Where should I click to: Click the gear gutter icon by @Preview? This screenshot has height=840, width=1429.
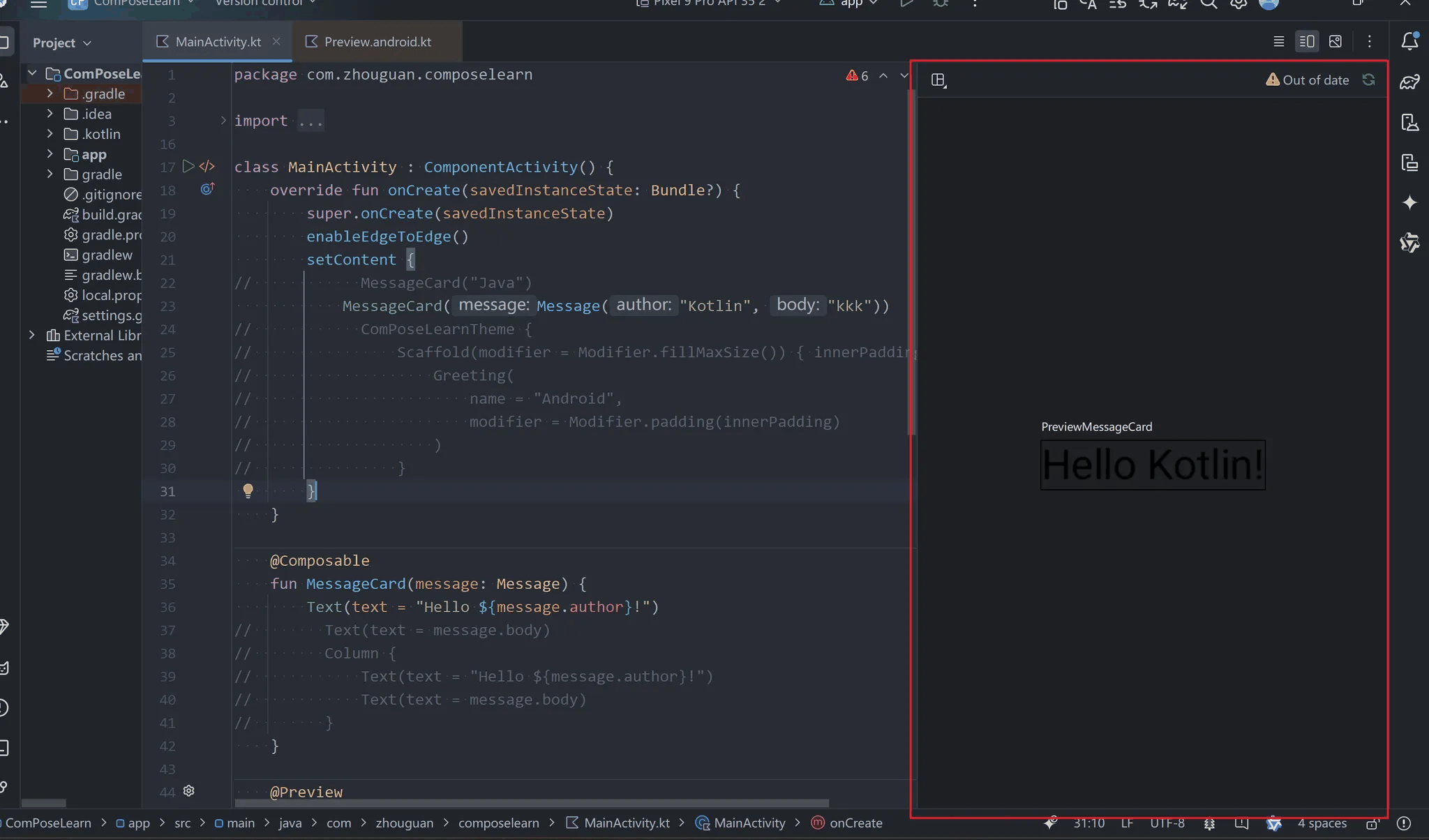[188, 790]
